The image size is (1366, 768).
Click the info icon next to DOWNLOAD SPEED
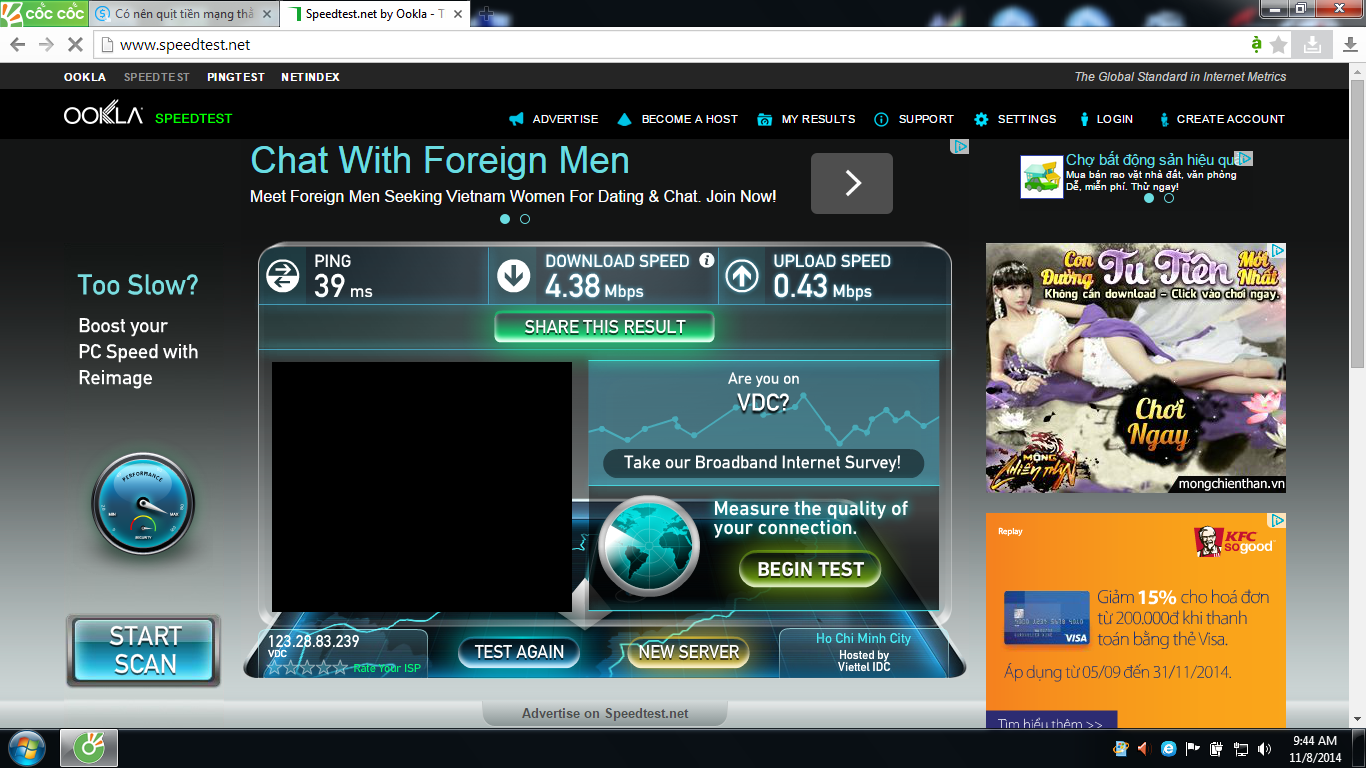pos(707,260)
